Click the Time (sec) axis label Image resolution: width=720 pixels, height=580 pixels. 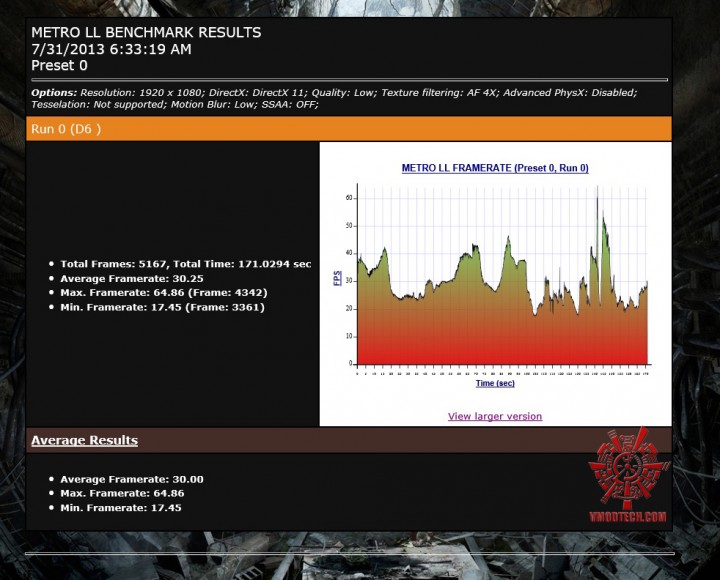495,383
